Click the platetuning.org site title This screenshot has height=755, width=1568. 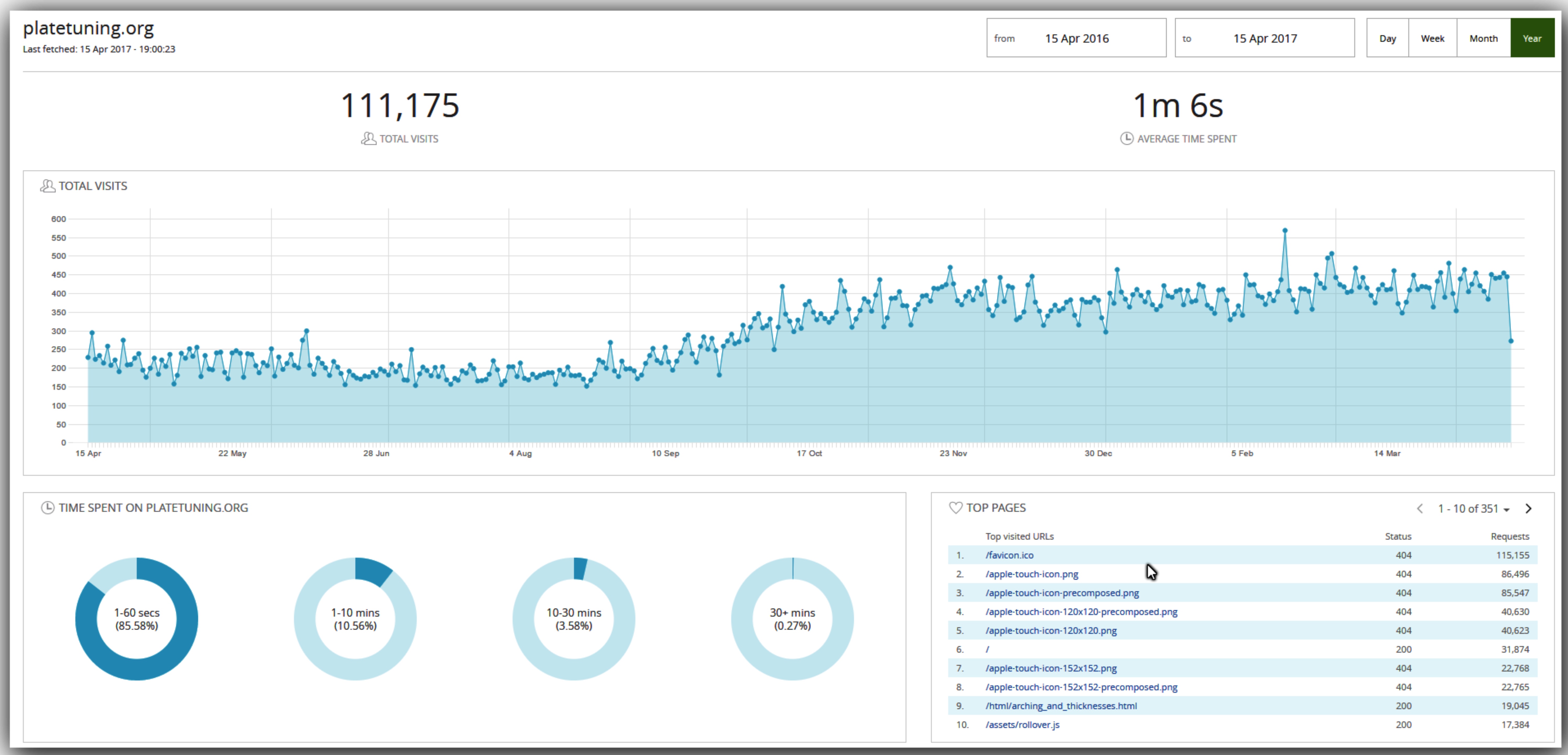[88, 28]
